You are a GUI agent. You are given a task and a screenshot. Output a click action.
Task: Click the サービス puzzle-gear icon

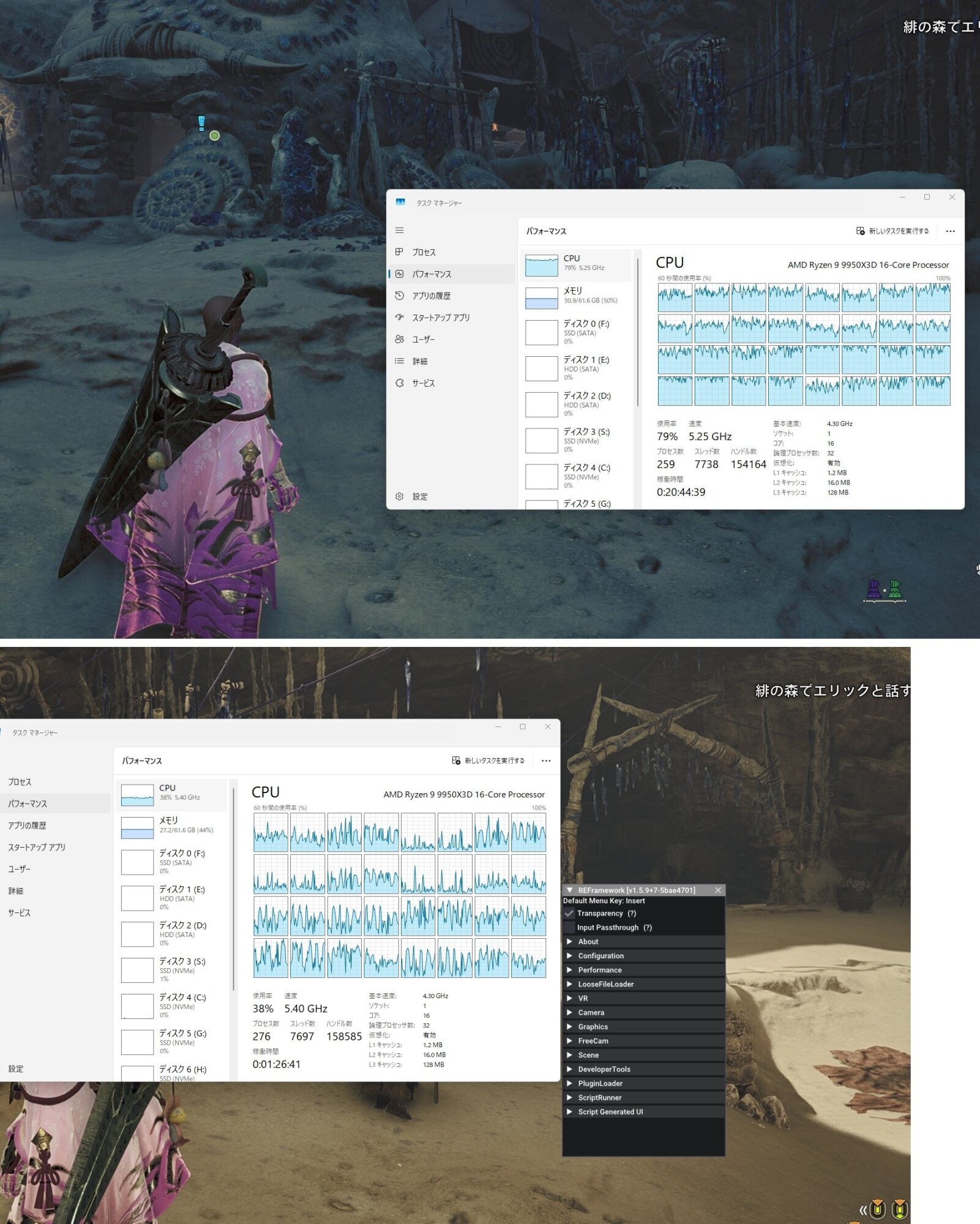(399, 383)
